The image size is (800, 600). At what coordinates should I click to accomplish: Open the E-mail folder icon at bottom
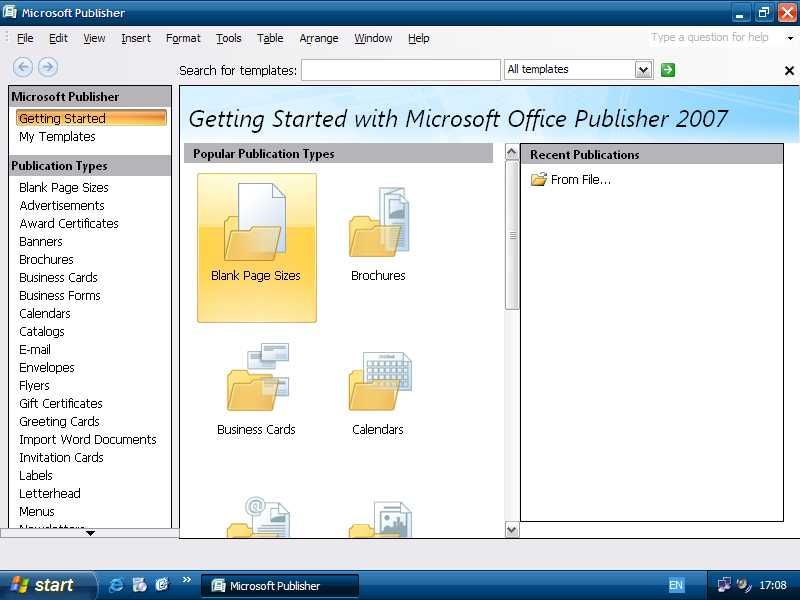pos(258,517)
